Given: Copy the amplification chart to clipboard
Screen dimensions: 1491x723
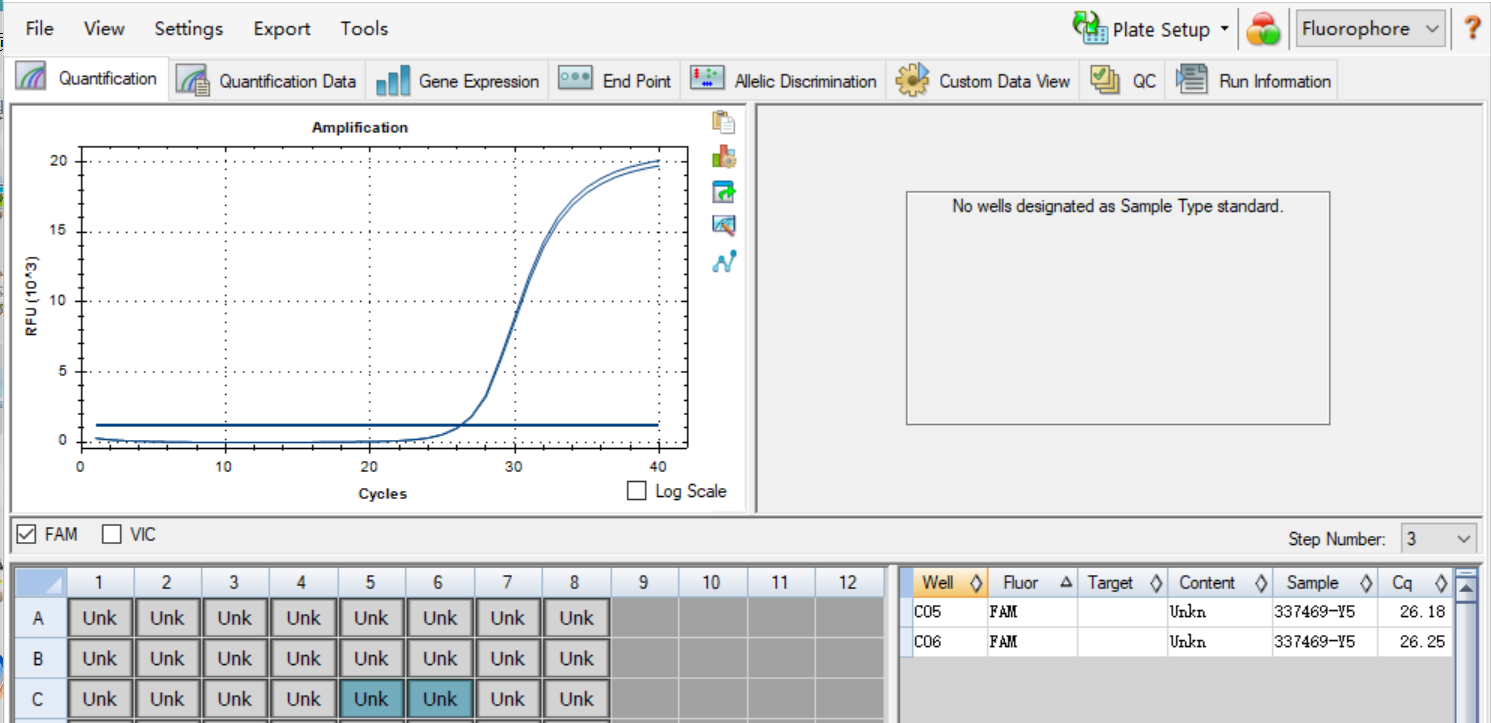Looking at the screenshot, I should tap(724, 122).
